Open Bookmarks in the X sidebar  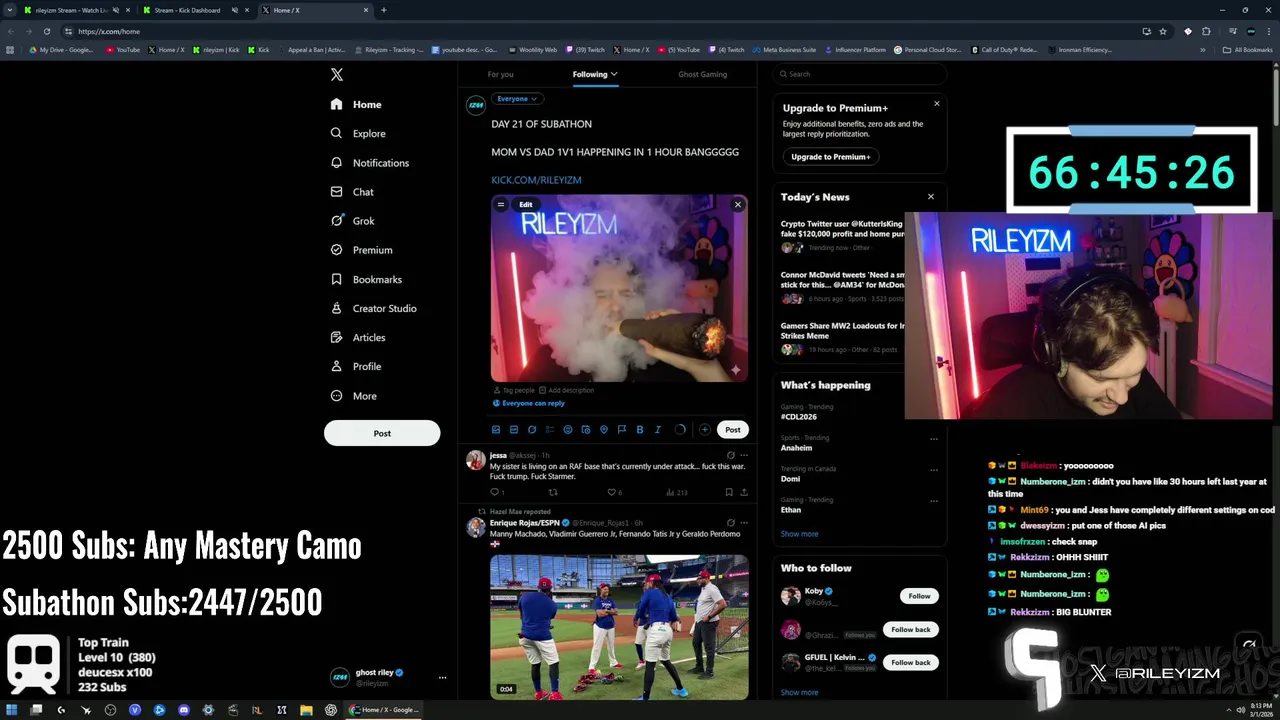coord(366,279)
